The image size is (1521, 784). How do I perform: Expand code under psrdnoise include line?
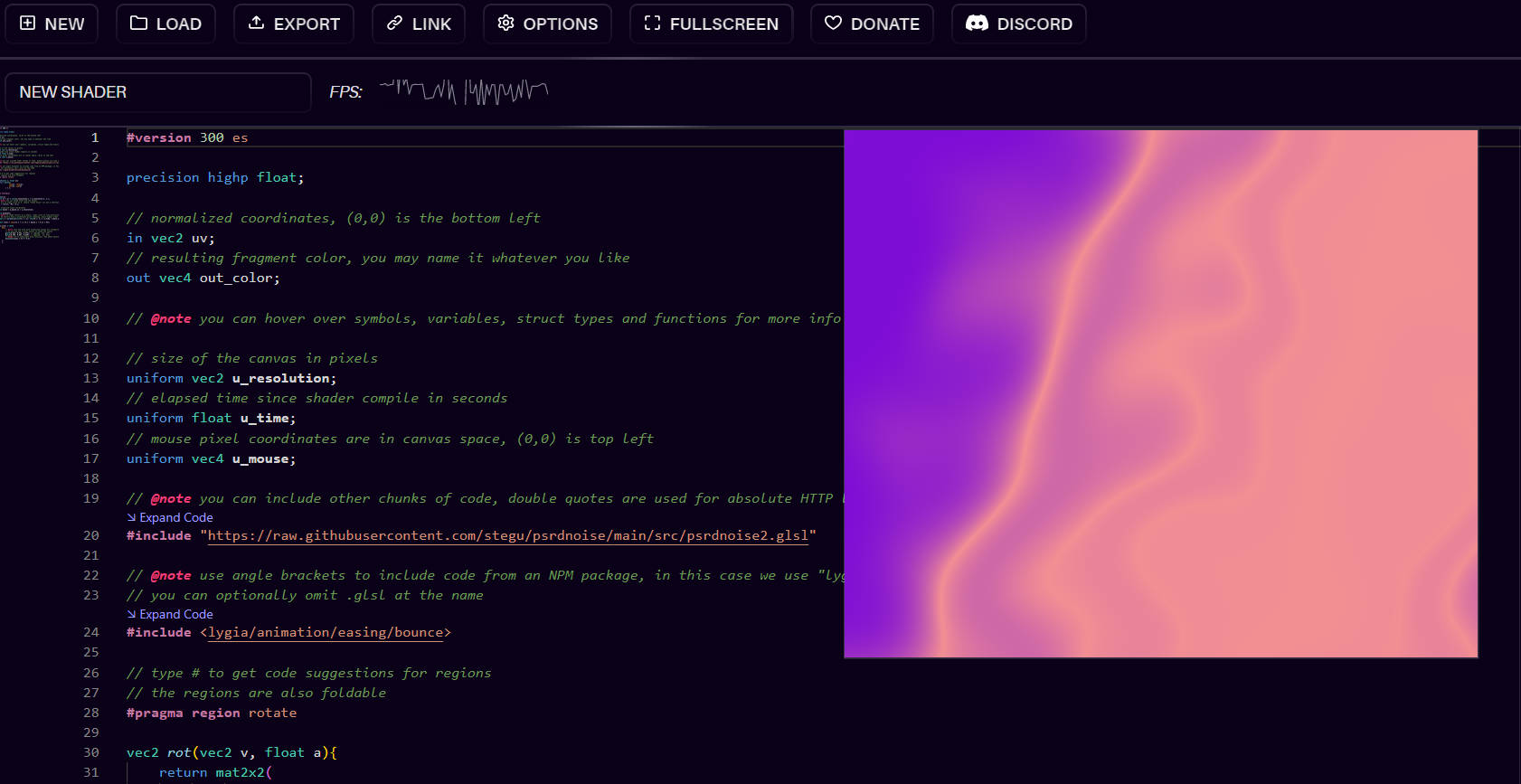(170, 517)
